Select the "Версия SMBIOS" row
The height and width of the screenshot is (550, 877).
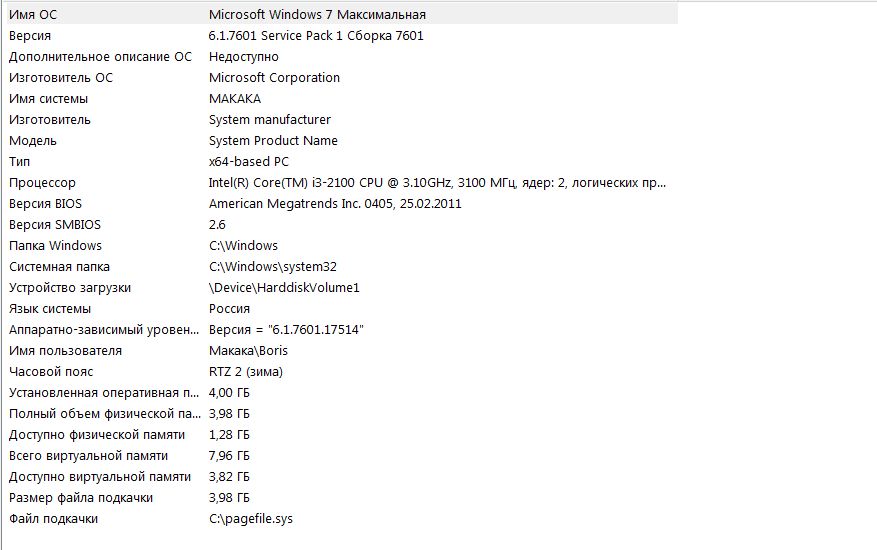pos(55,225)
